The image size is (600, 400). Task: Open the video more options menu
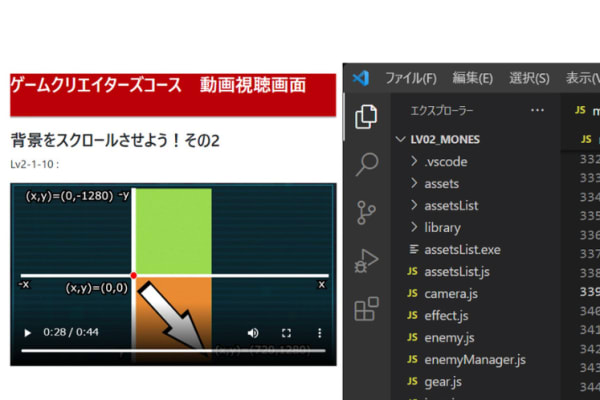320,333
